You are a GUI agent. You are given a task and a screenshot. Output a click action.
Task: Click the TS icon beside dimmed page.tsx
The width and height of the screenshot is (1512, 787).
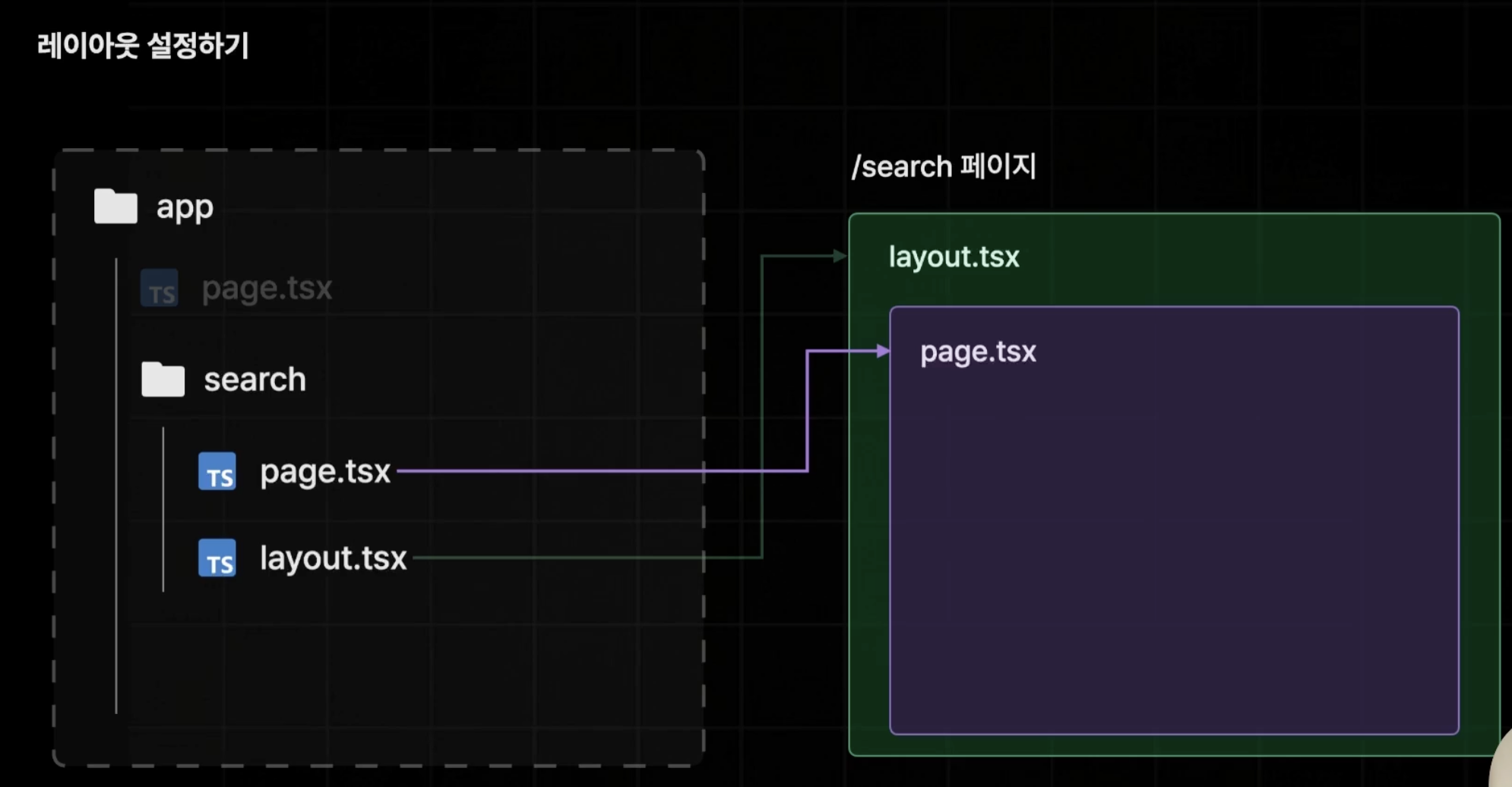(160, 288)
